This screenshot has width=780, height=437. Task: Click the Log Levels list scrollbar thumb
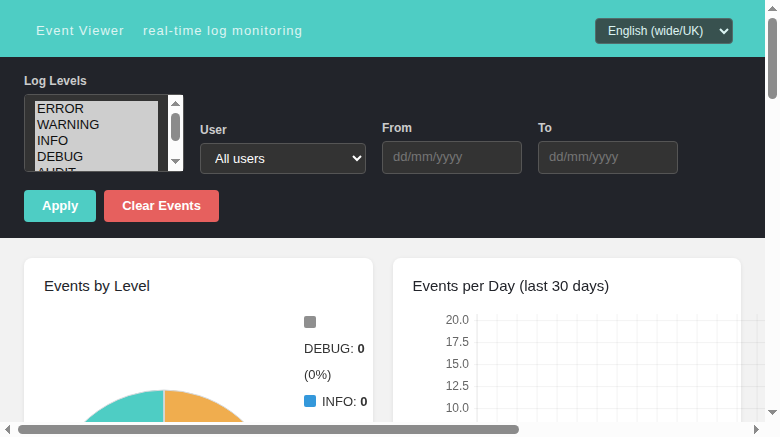(175, 127)
